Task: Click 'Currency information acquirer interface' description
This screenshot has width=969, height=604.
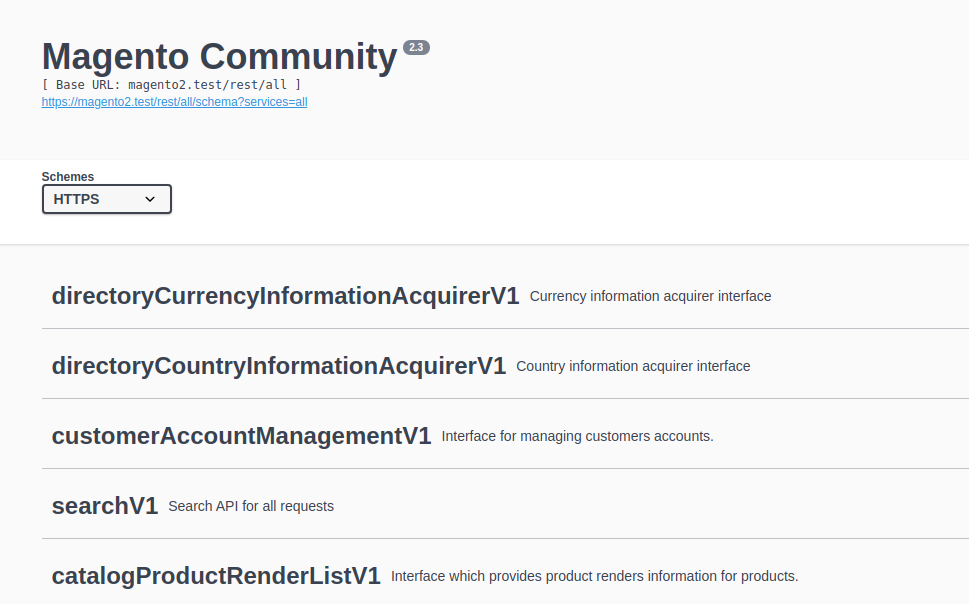Action: point(650,296)
